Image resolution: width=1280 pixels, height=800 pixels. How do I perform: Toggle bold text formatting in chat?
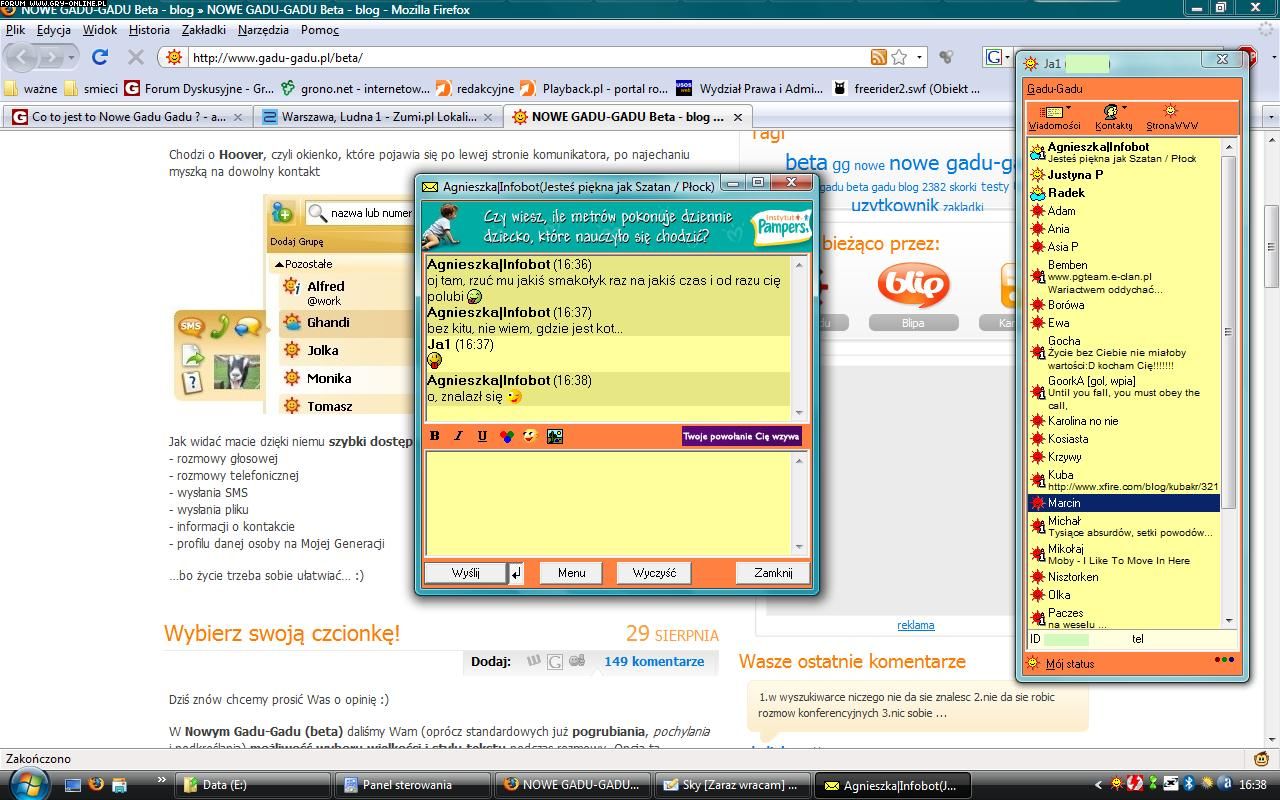coord(434,436)
